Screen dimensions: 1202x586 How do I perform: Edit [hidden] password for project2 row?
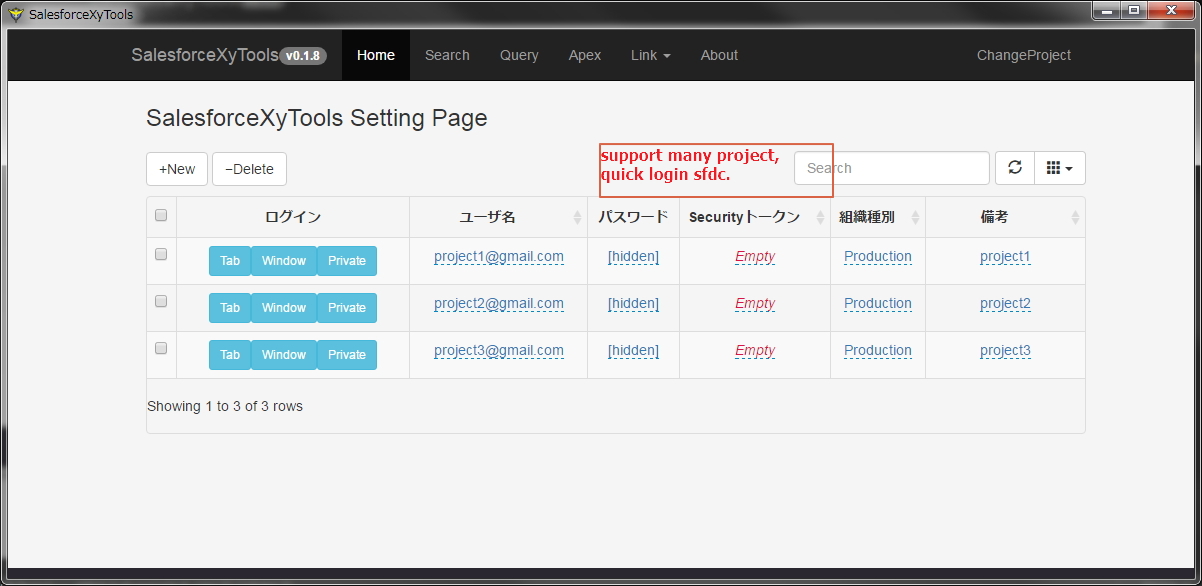(x=633, y=304)
